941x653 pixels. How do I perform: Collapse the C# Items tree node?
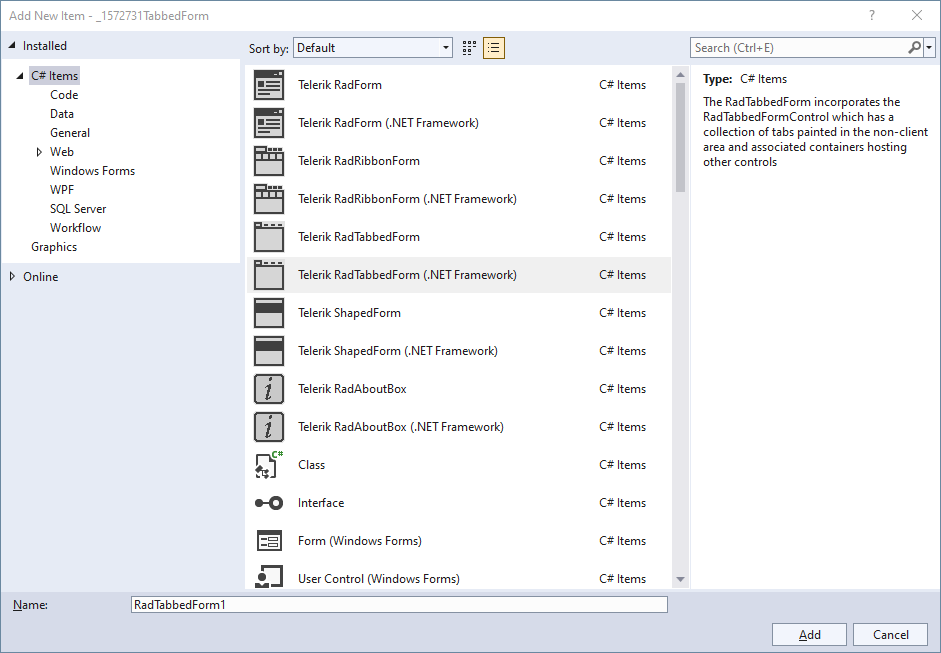pos(20,76)
